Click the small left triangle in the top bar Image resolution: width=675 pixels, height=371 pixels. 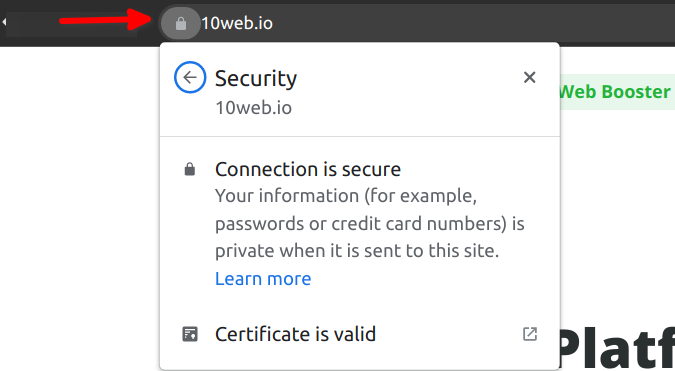(x=4, y=22)
